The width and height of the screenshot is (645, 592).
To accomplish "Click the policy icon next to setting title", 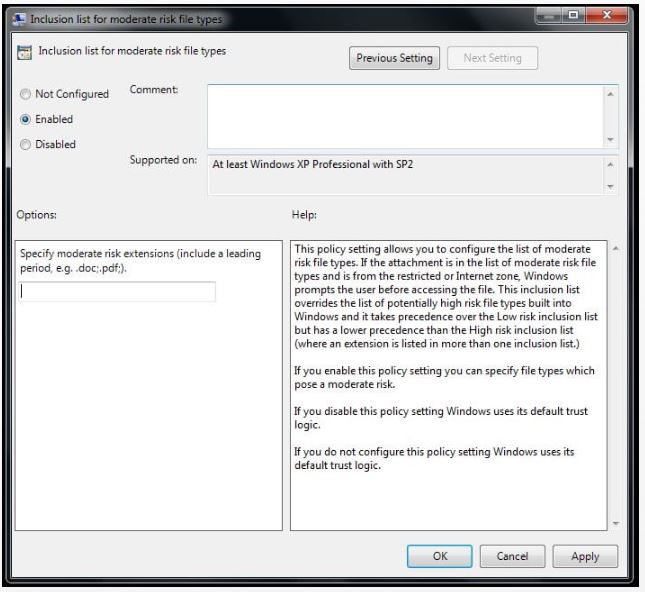I will point(24,53).
